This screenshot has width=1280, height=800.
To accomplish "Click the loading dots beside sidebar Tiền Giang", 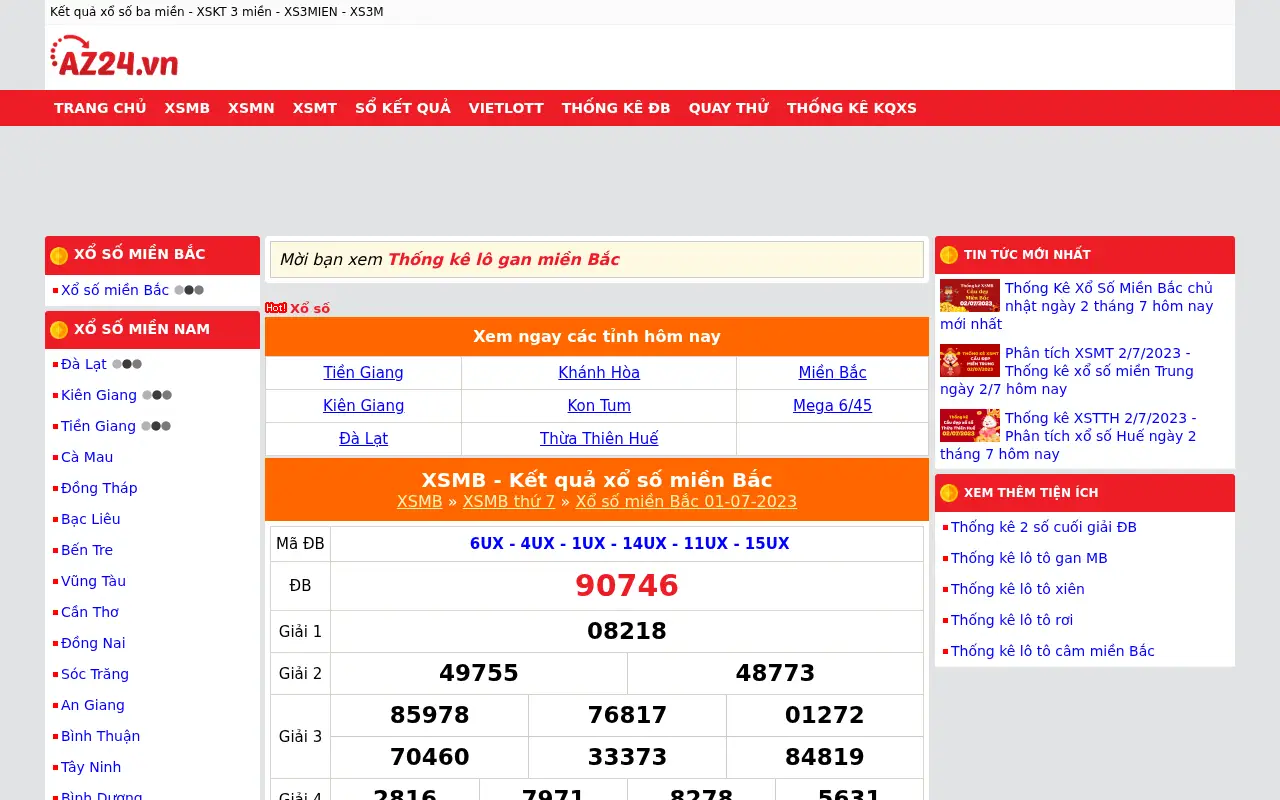I will 156,426.
